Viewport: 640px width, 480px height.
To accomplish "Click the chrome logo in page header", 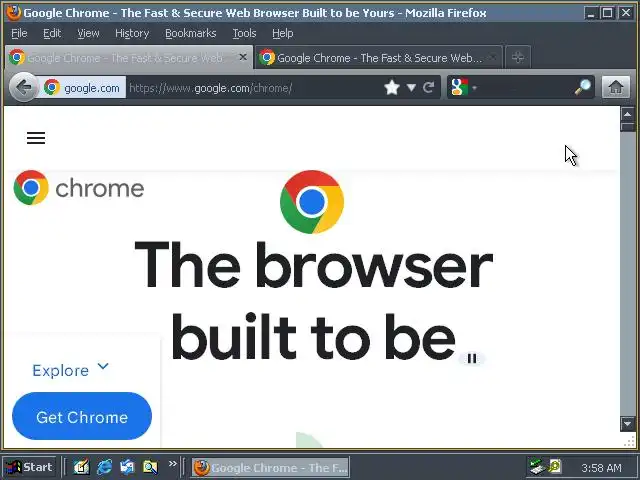I will [79, 188].
